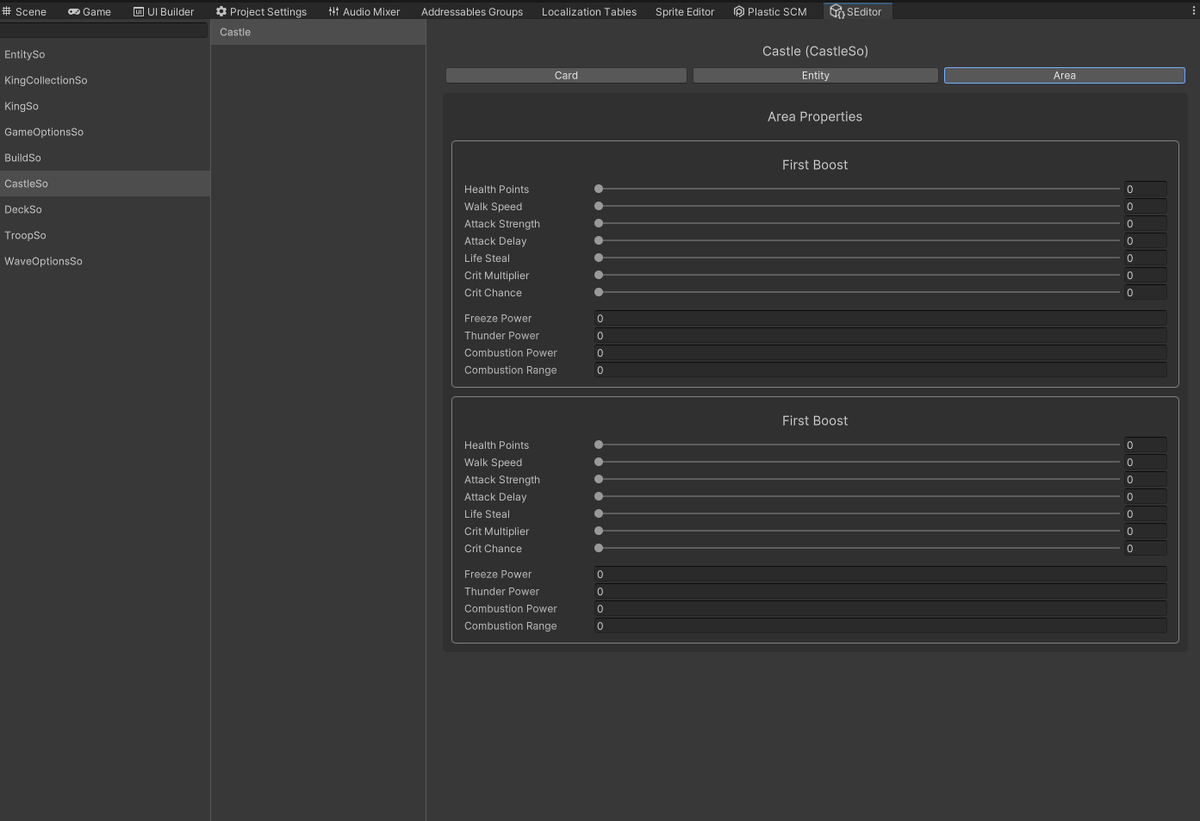Select Castle in the second column

234,31
